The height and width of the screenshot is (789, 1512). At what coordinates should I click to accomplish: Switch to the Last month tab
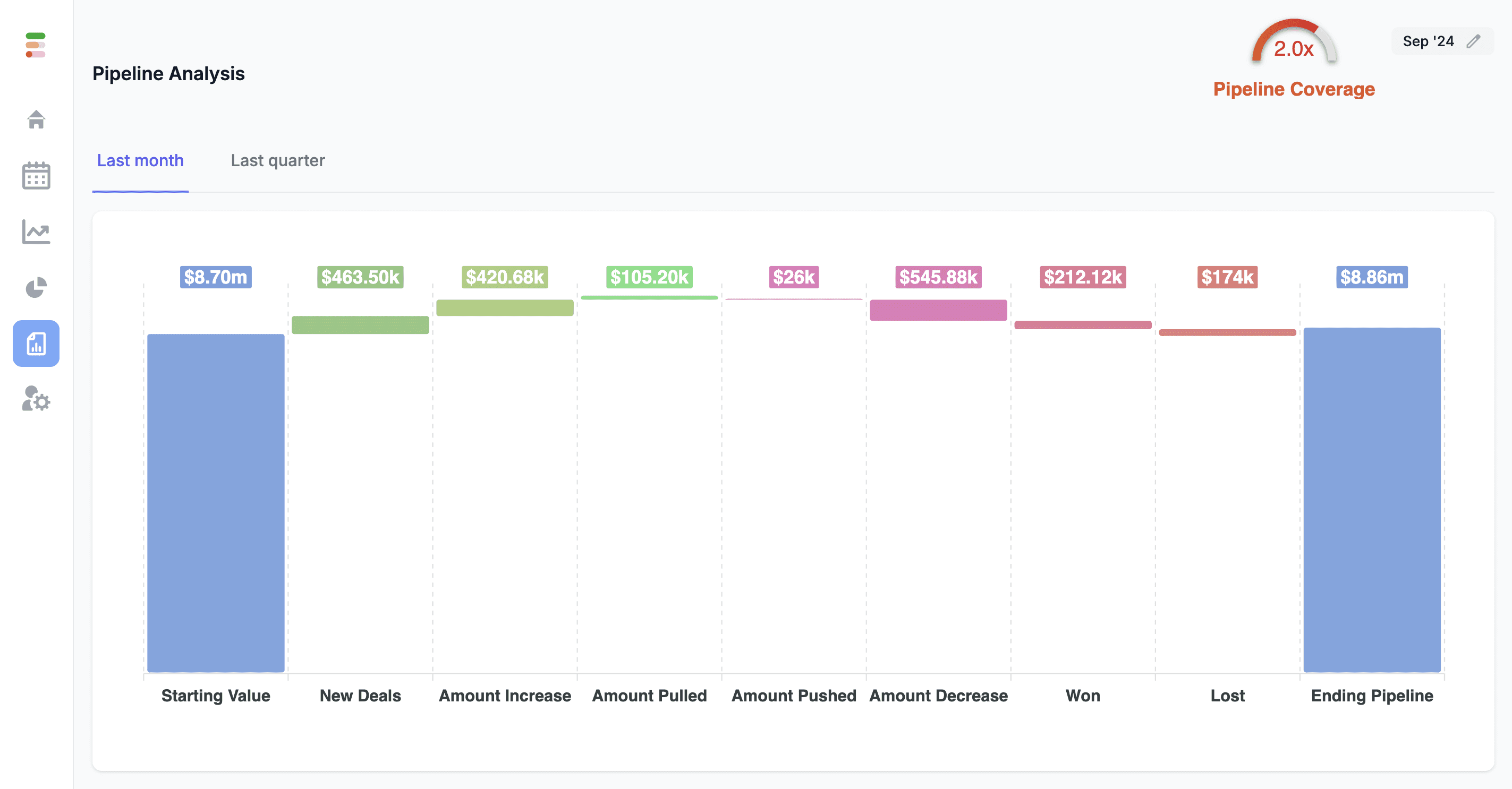(140, 161)
